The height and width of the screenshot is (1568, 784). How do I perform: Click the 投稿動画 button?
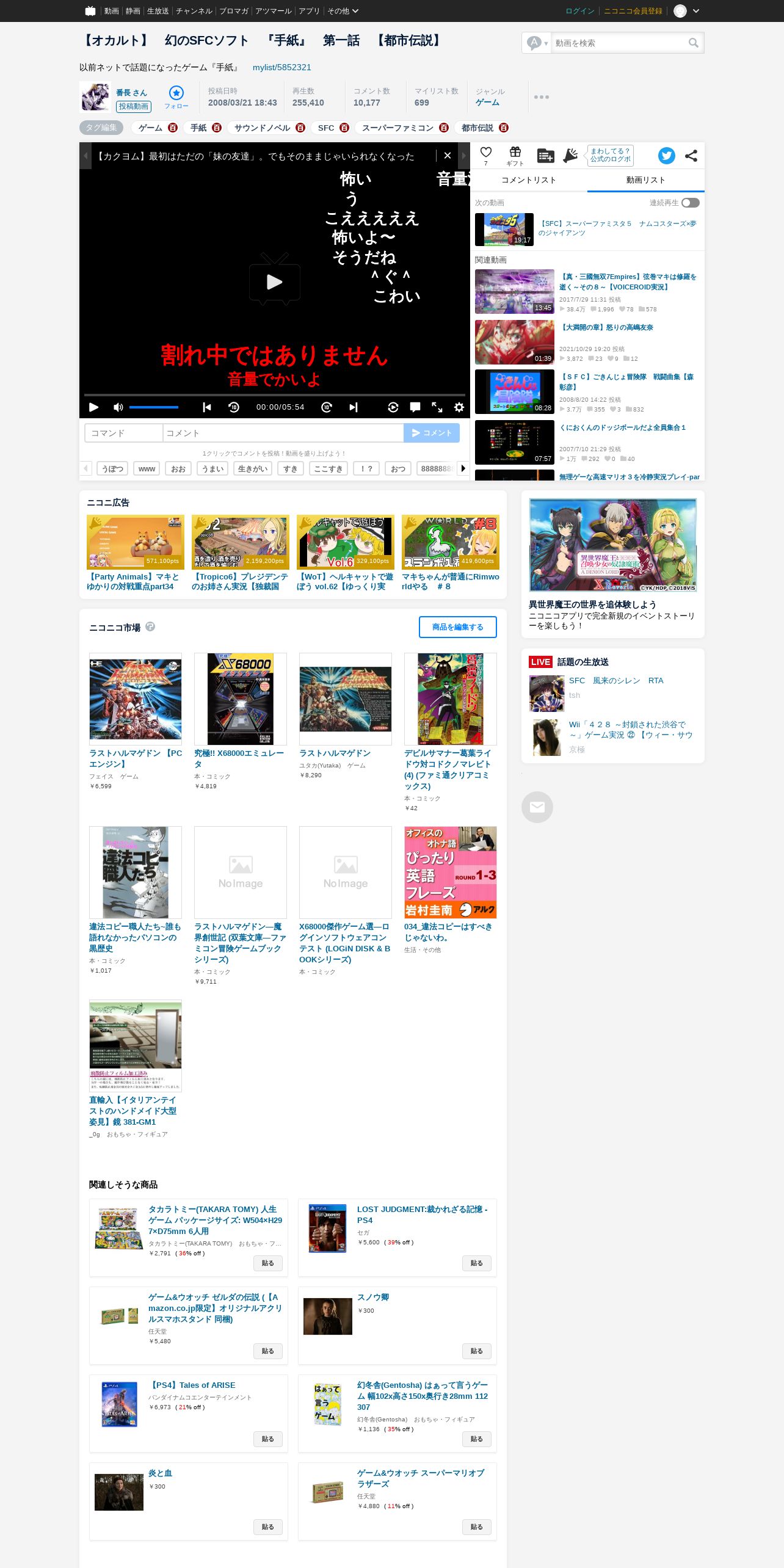[134, 106]
